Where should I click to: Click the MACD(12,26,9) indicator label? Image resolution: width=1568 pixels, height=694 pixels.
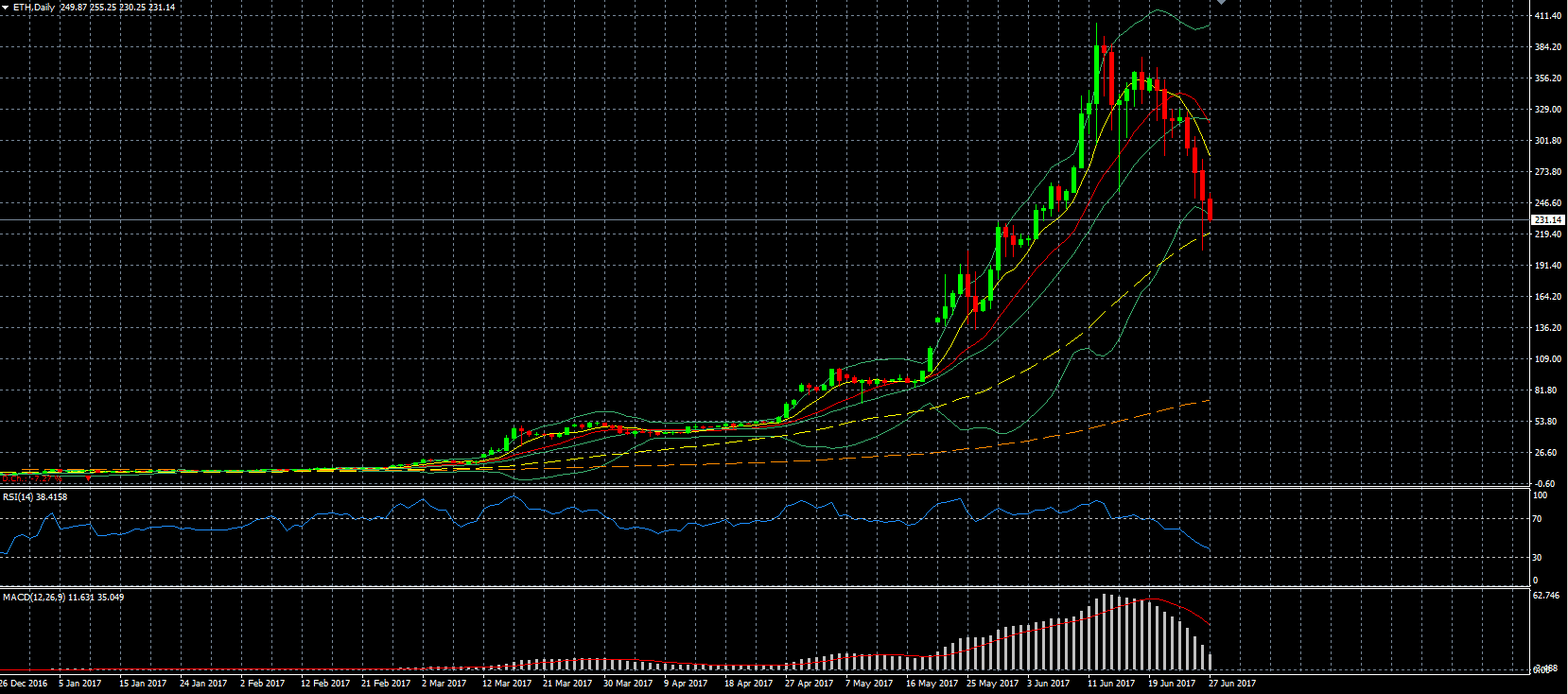pyautogui.click(x=63, y=598)
